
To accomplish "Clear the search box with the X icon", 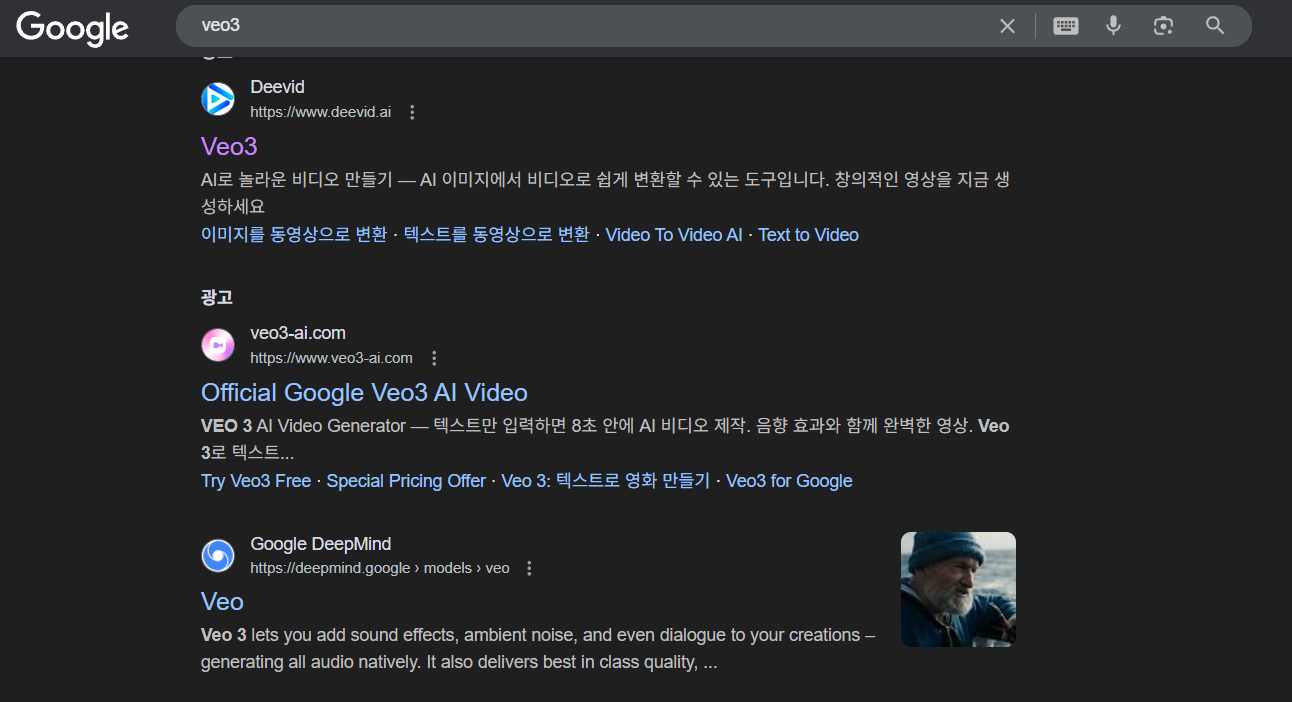I will click(x=1007, y=26).
